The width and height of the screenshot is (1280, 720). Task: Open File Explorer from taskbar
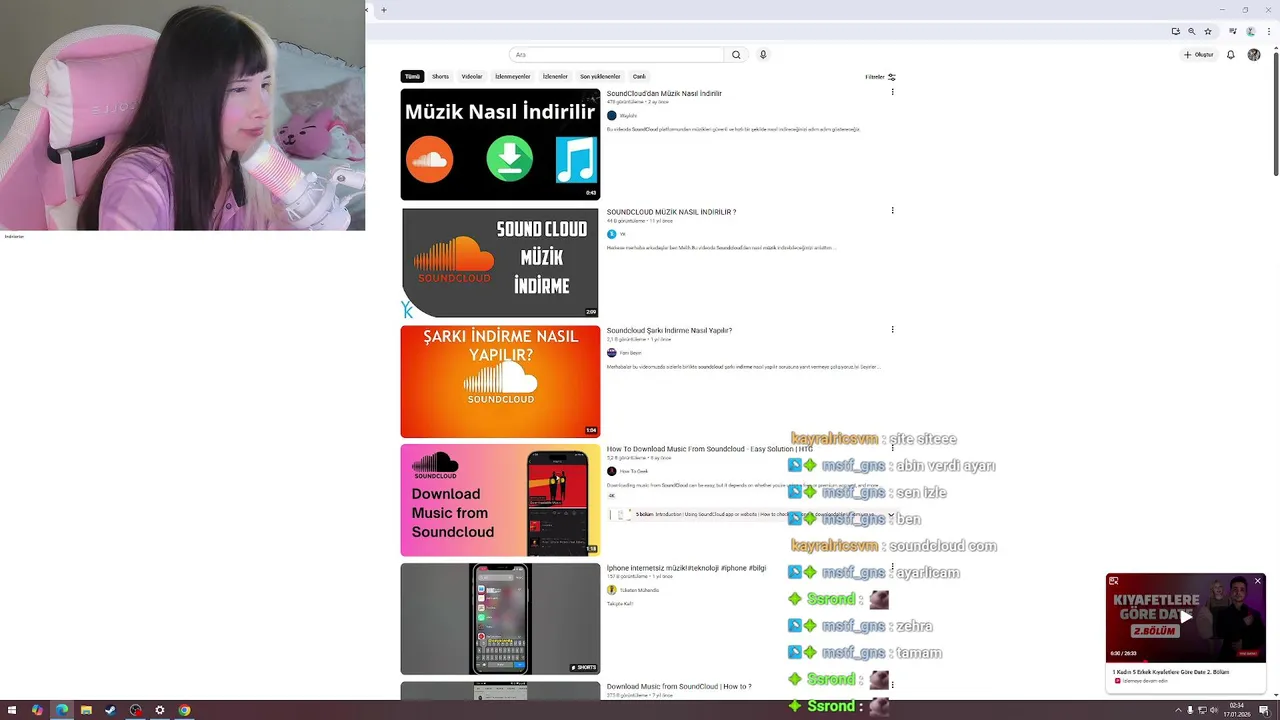coord(86,710)
